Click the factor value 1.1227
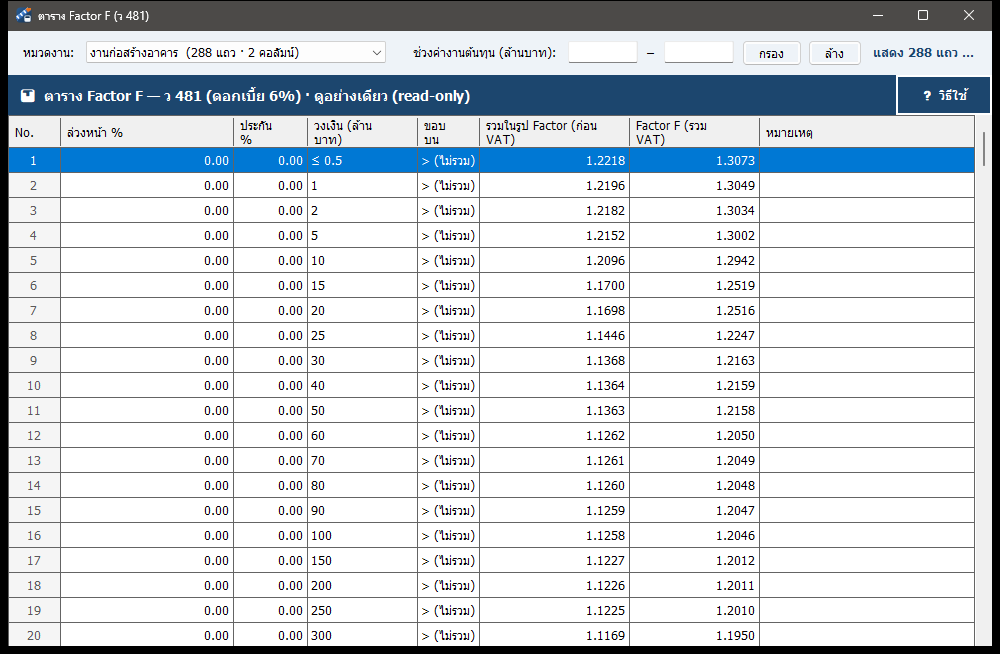 [554, 560]
